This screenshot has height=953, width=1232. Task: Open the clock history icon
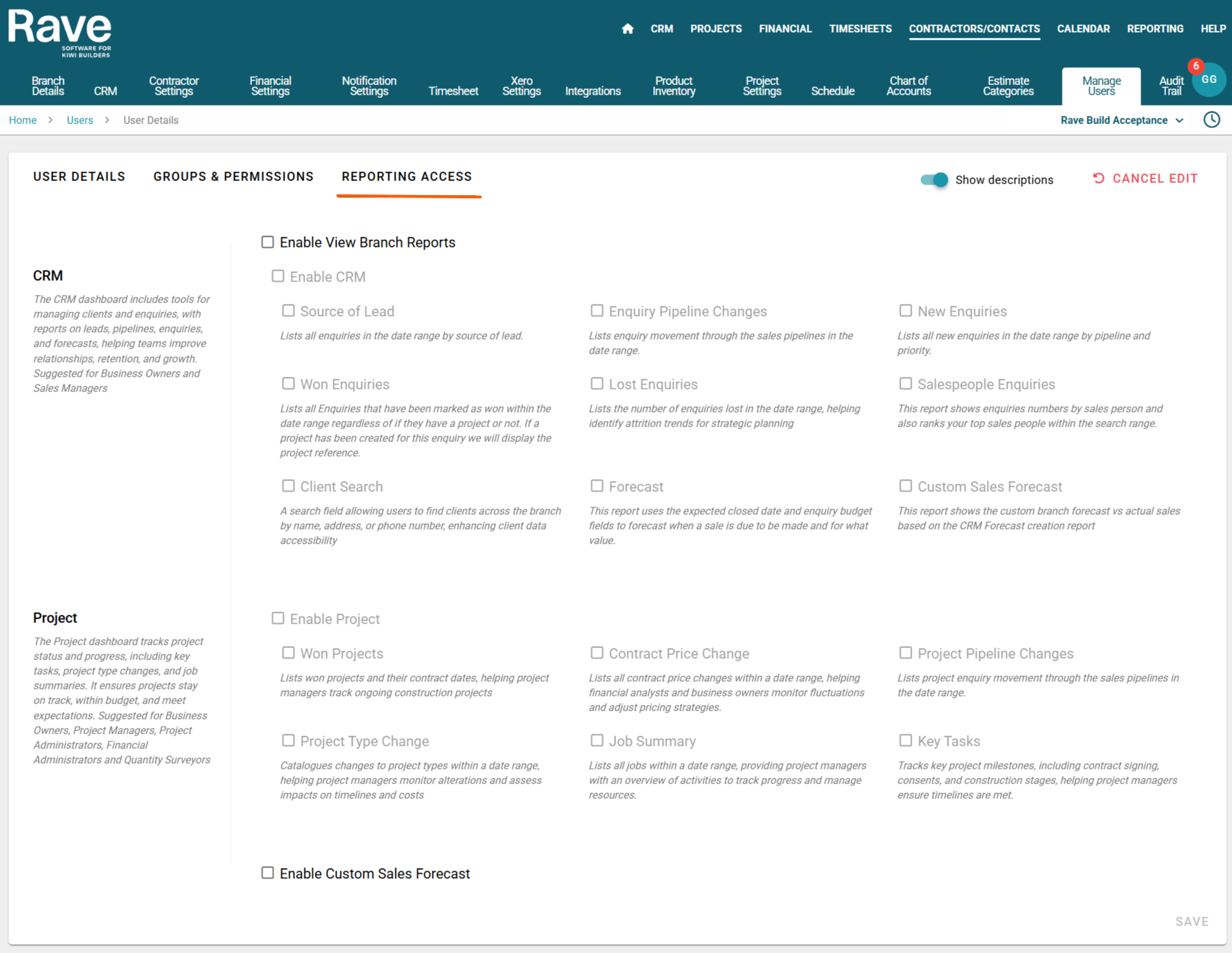1212,120
